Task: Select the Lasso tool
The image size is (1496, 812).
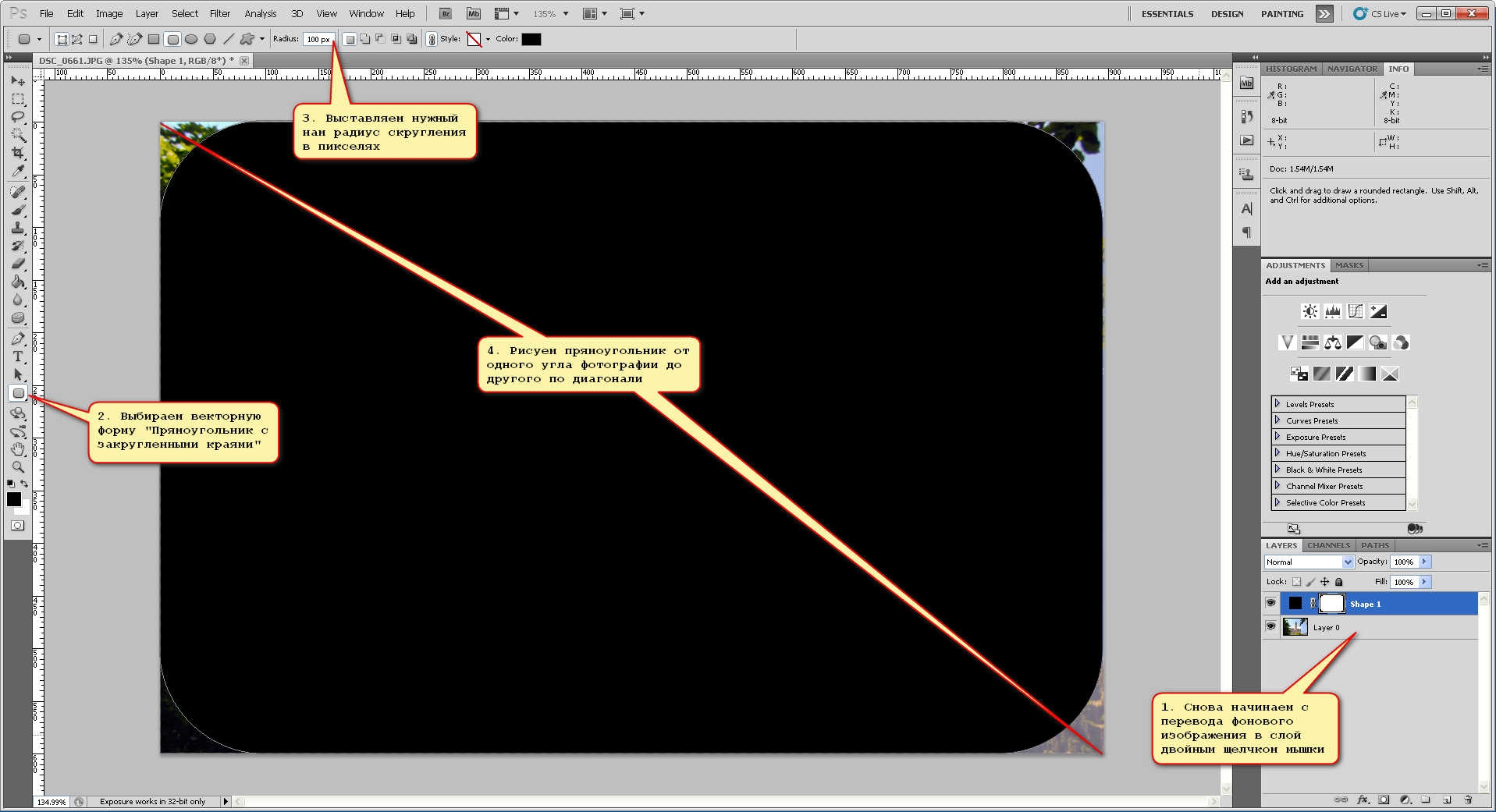Action: pos(18,117)
